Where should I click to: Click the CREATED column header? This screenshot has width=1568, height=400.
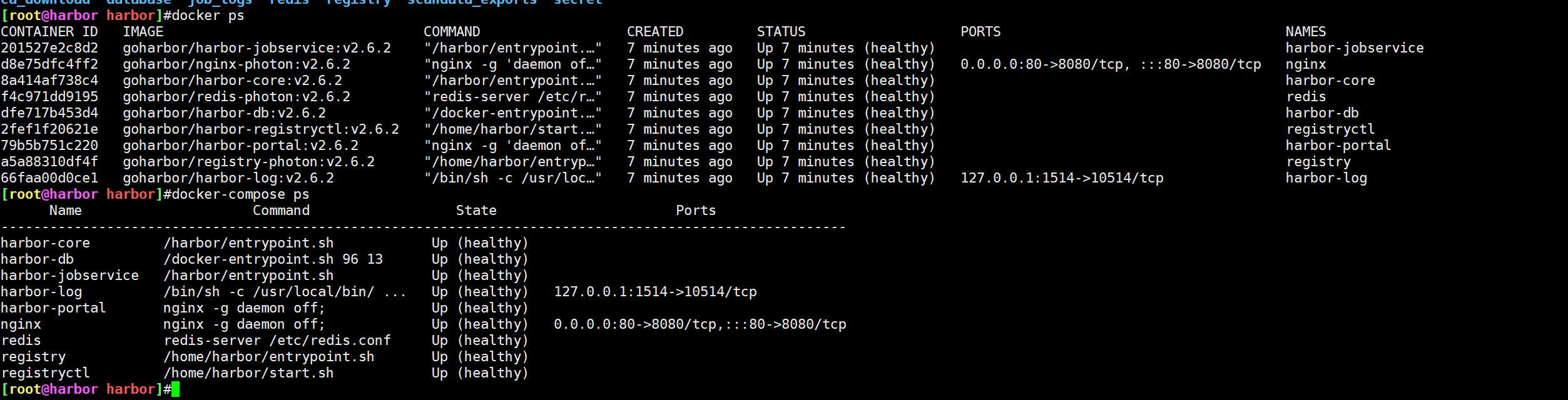(x=655, y=32)
